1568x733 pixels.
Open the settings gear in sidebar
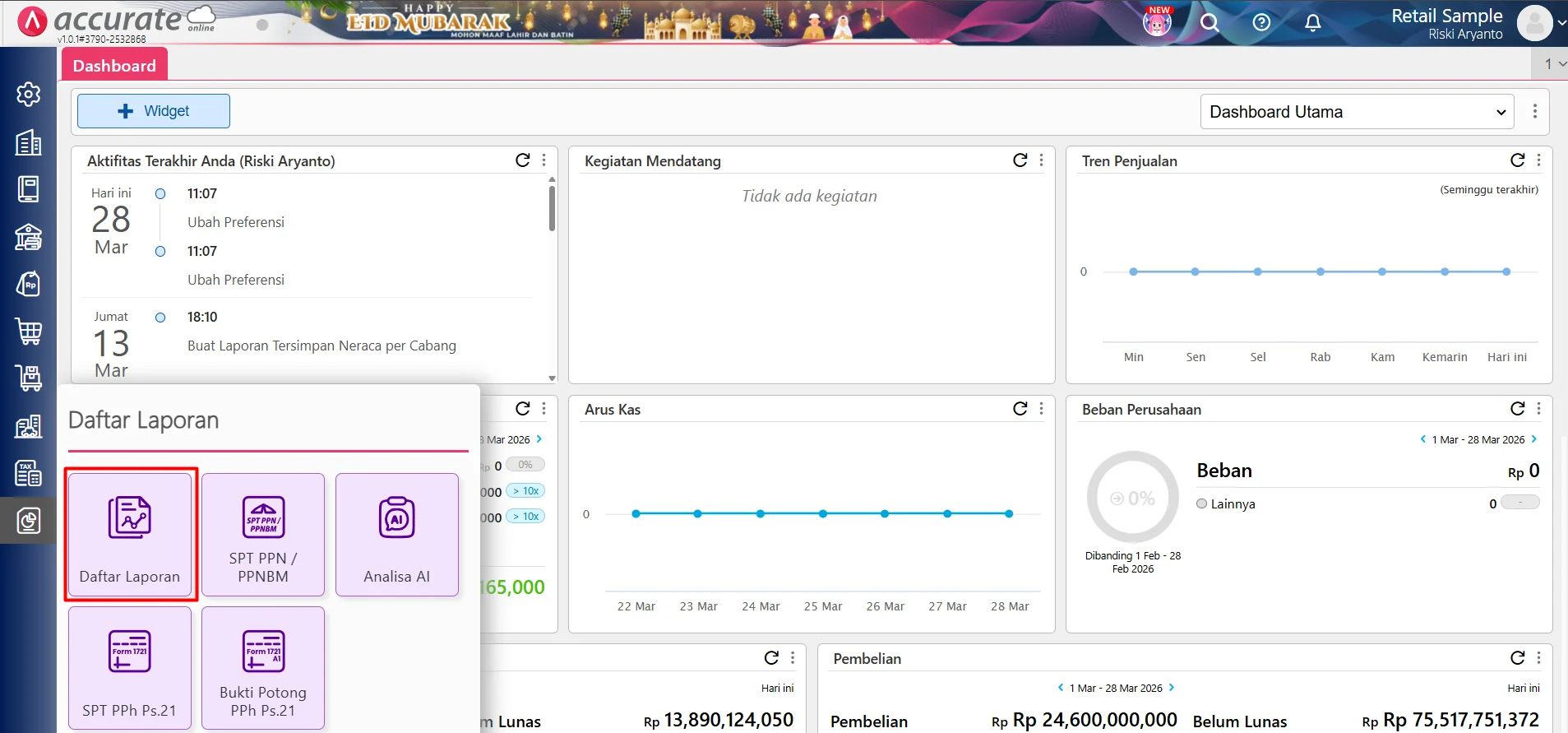coord(28,95)
